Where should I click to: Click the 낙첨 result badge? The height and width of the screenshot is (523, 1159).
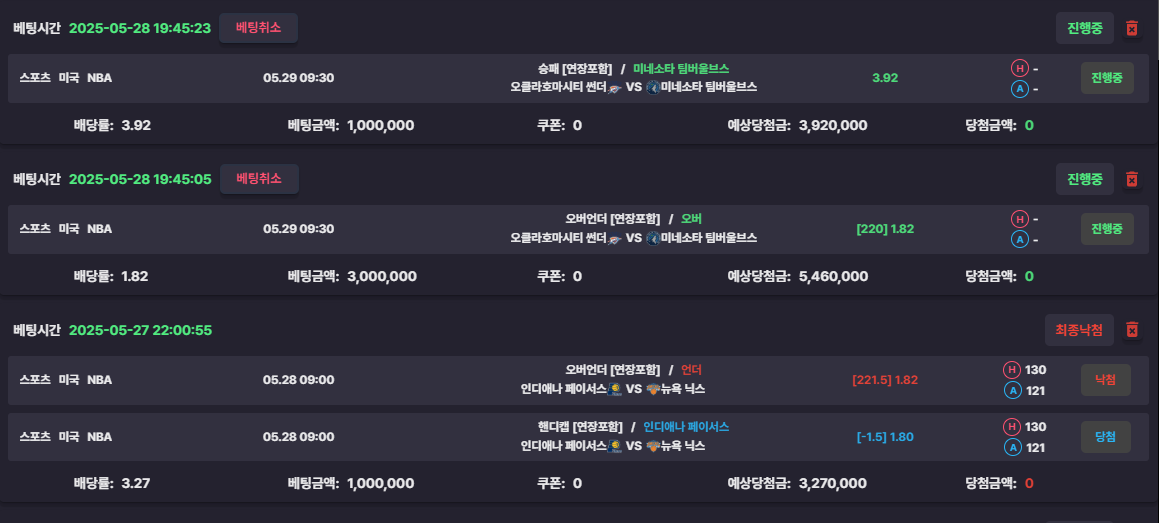tap(1105, 380)
